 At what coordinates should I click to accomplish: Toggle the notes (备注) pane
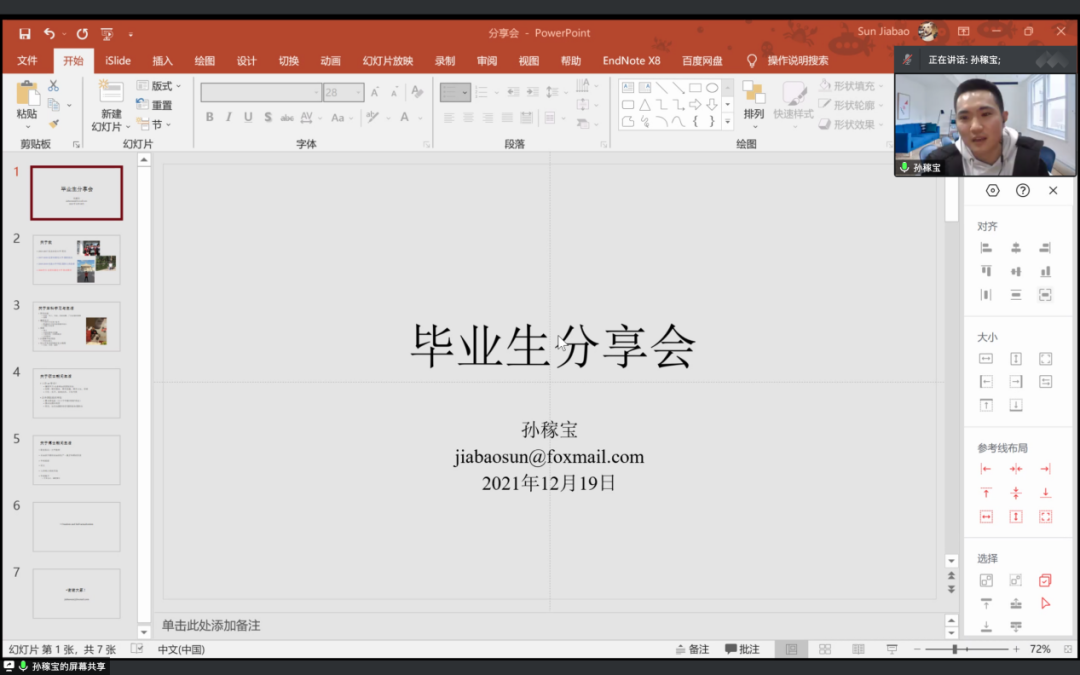click(x=691, y=649)
